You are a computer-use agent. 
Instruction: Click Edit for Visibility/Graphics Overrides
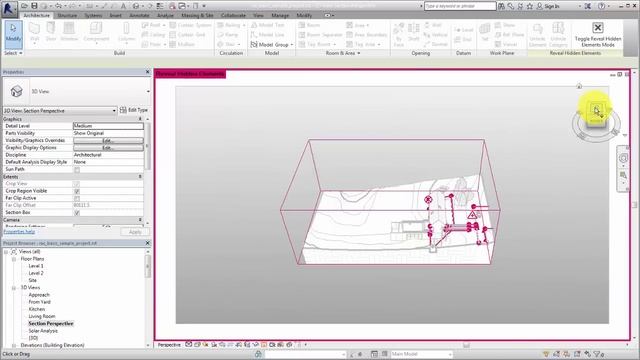[108, 140]
